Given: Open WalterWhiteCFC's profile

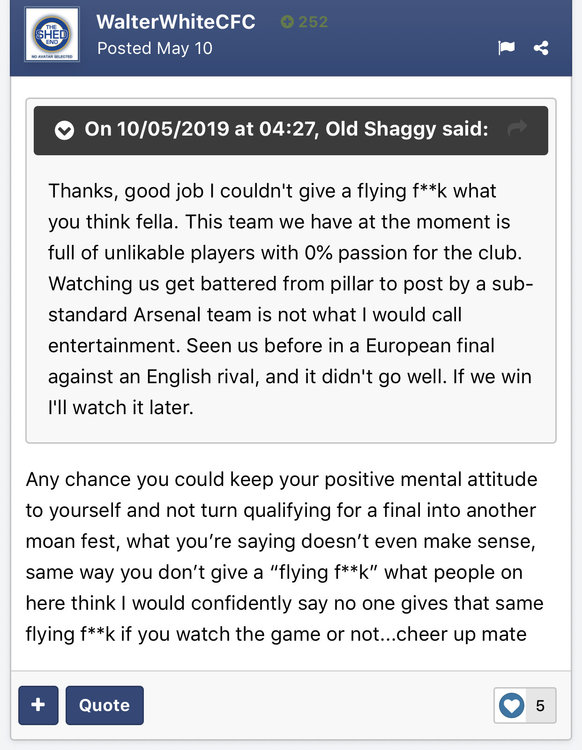Looking at the screenshot, I should [x=176, y=22].
